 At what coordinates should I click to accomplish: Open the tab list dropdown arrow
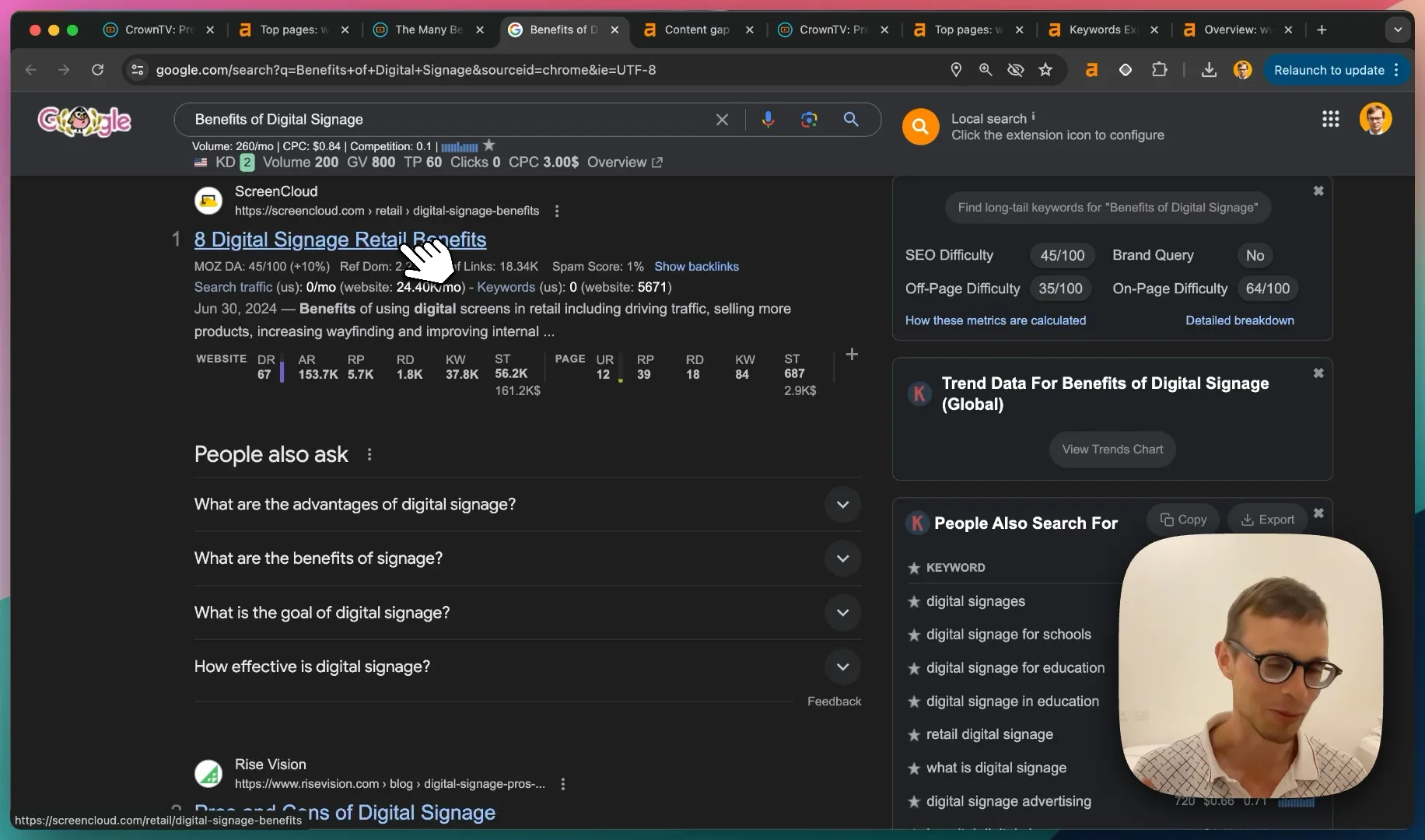(1398, 30)
